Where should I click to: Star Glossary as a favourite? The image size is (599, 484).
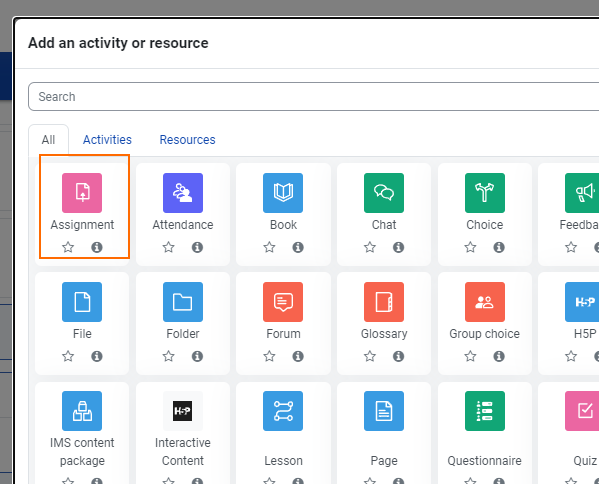370,356
